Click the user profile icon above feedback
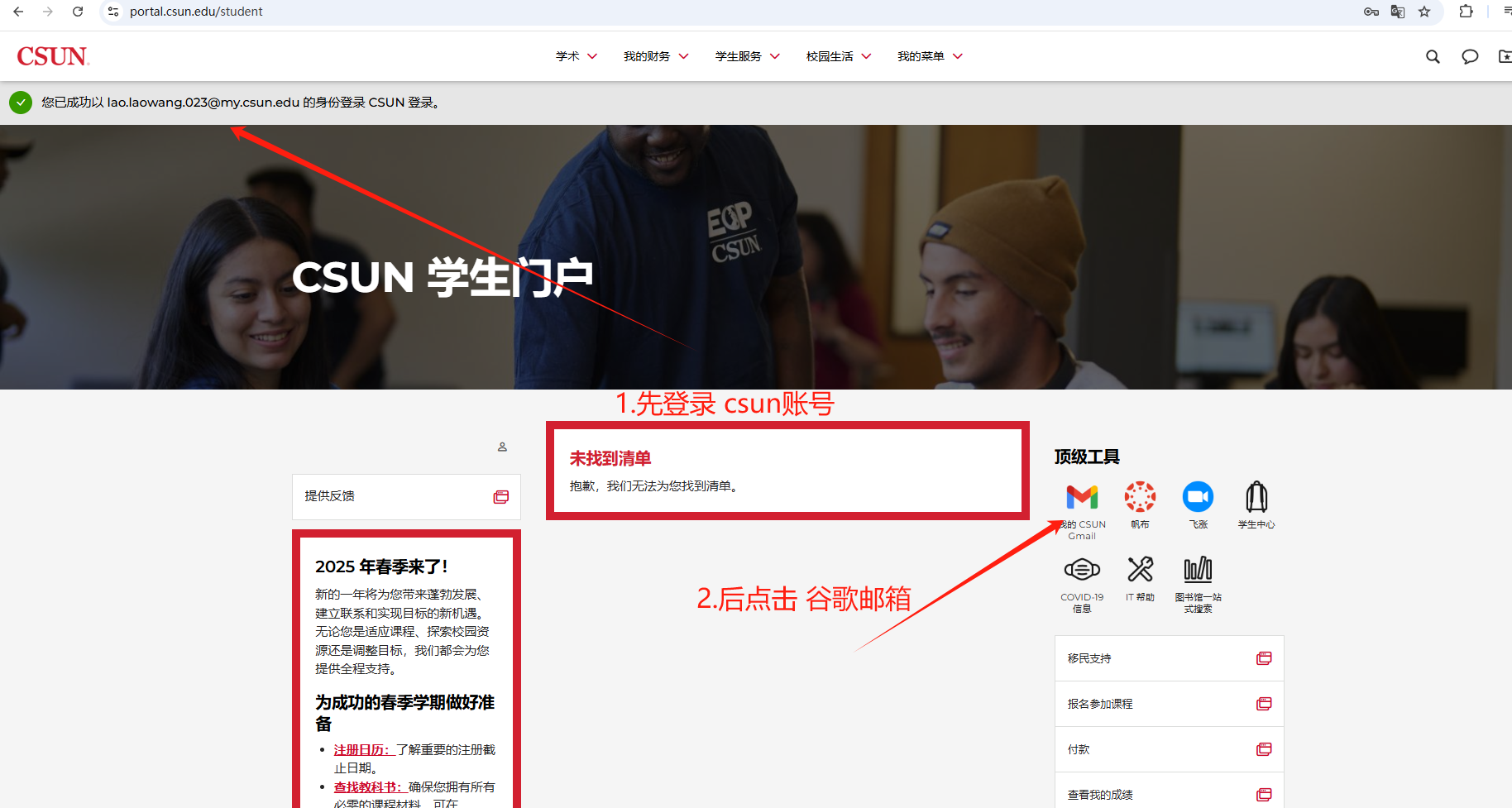This screenshot has width=1512, height=808. click(x=502, y=447)
